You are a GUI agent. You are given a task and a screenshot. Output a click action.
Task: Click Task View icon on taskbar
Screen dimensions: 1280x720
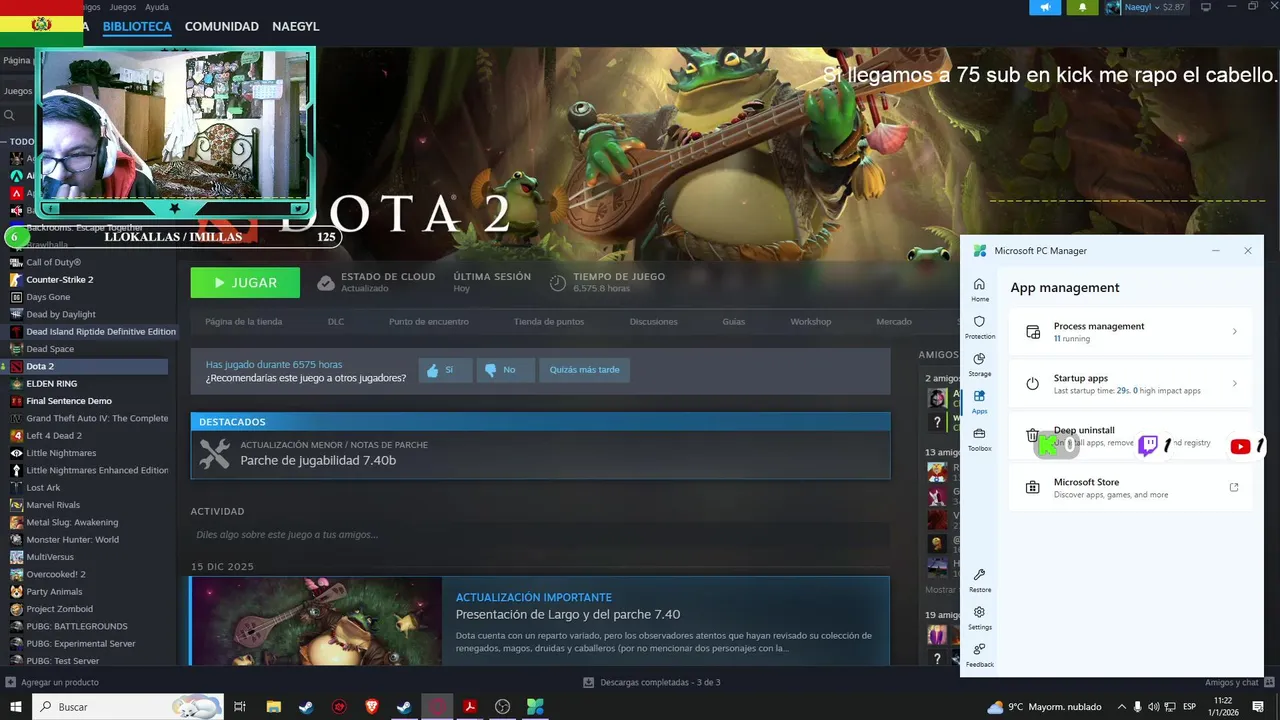240,707
